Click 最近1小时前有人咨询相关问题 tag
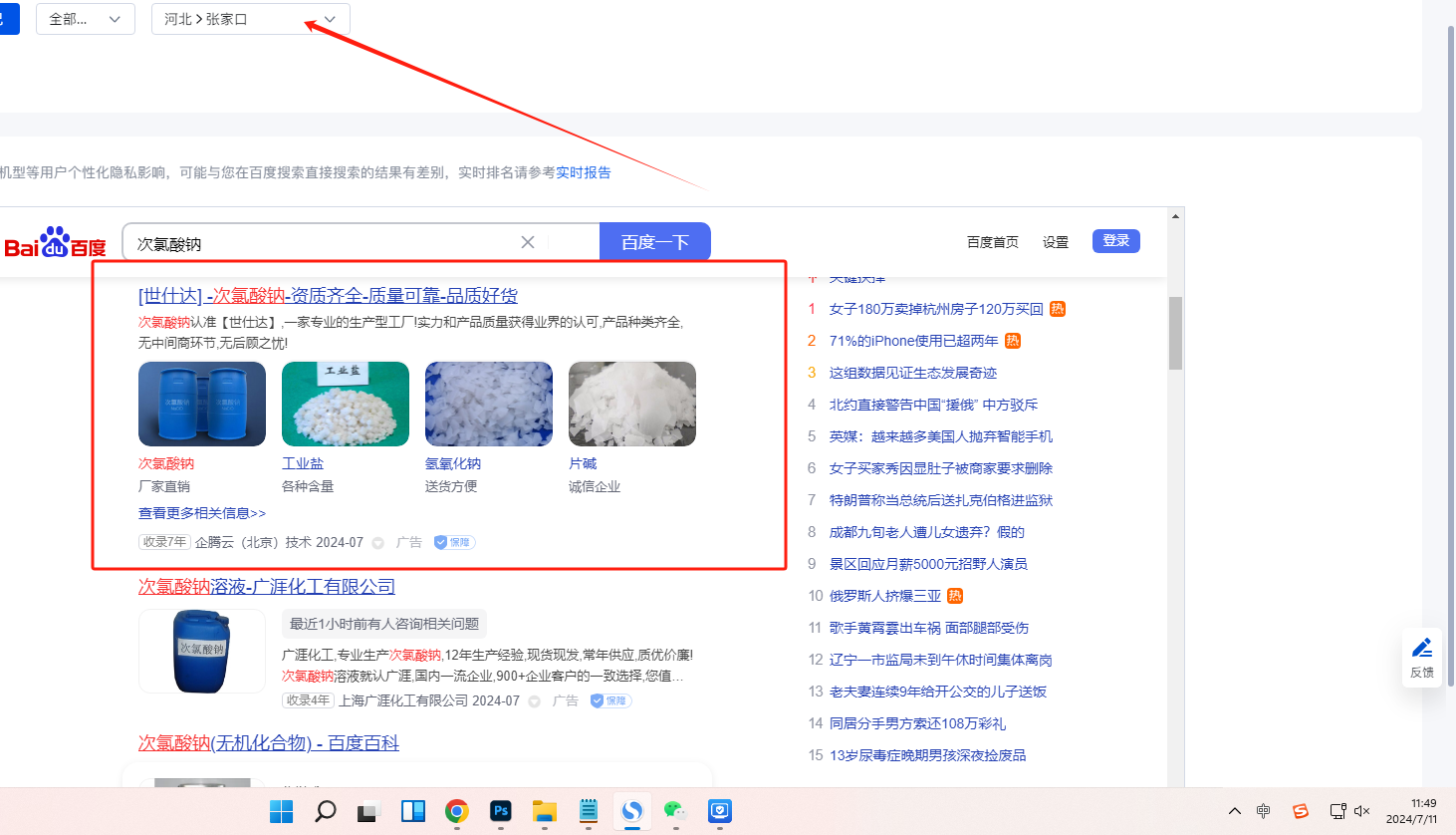The height and width of the screenshot is (835, 1456). pos(384,624)
